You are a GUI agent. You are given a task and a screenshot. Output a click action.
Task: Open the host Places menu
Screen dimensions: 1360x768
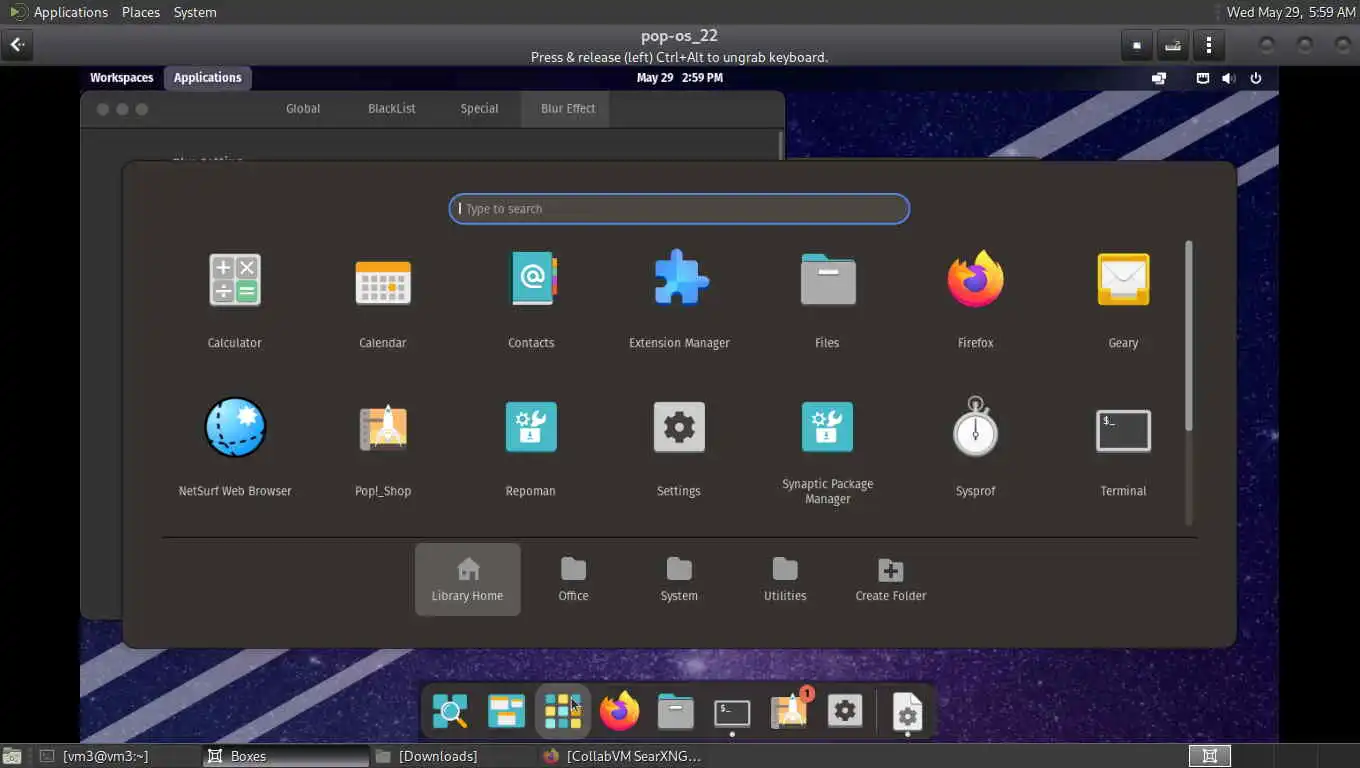point(141,12)
